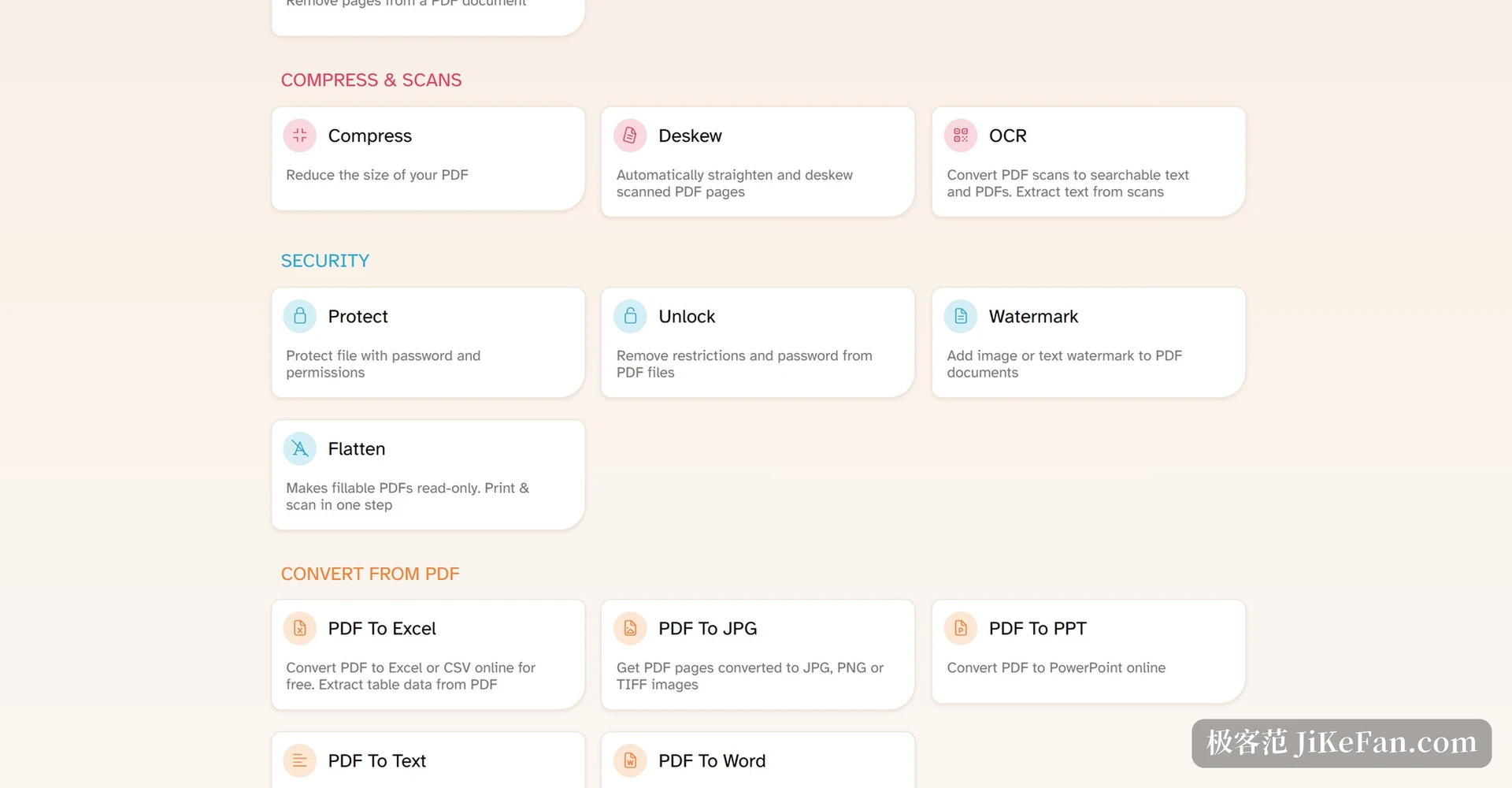Click the PDF To PPT icon
Image resolution: width=1512 pixels, height=788 pixels.
[x=961, y=628]
